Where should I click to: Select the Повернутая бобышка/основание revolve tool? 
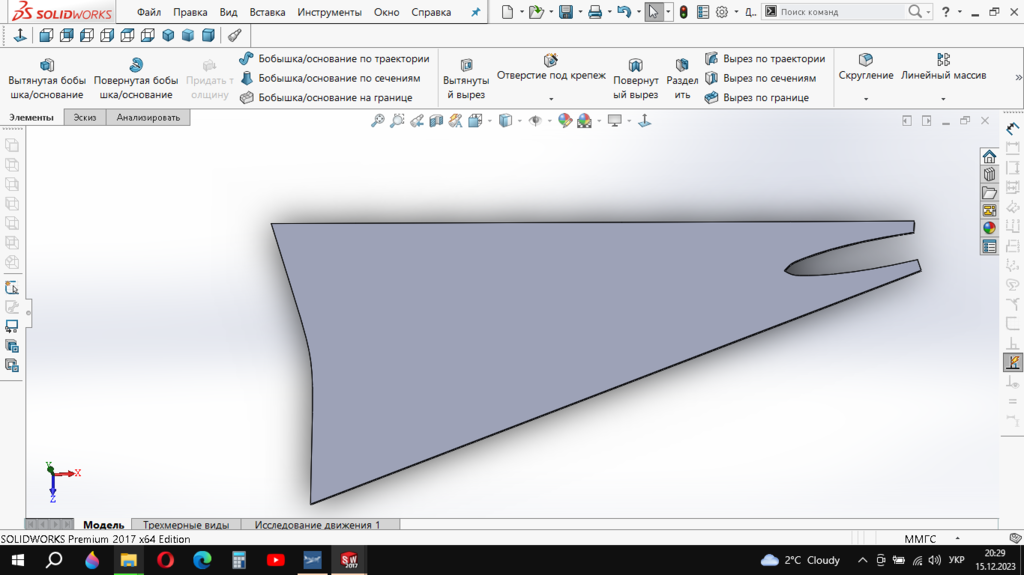tap(136, 79)
